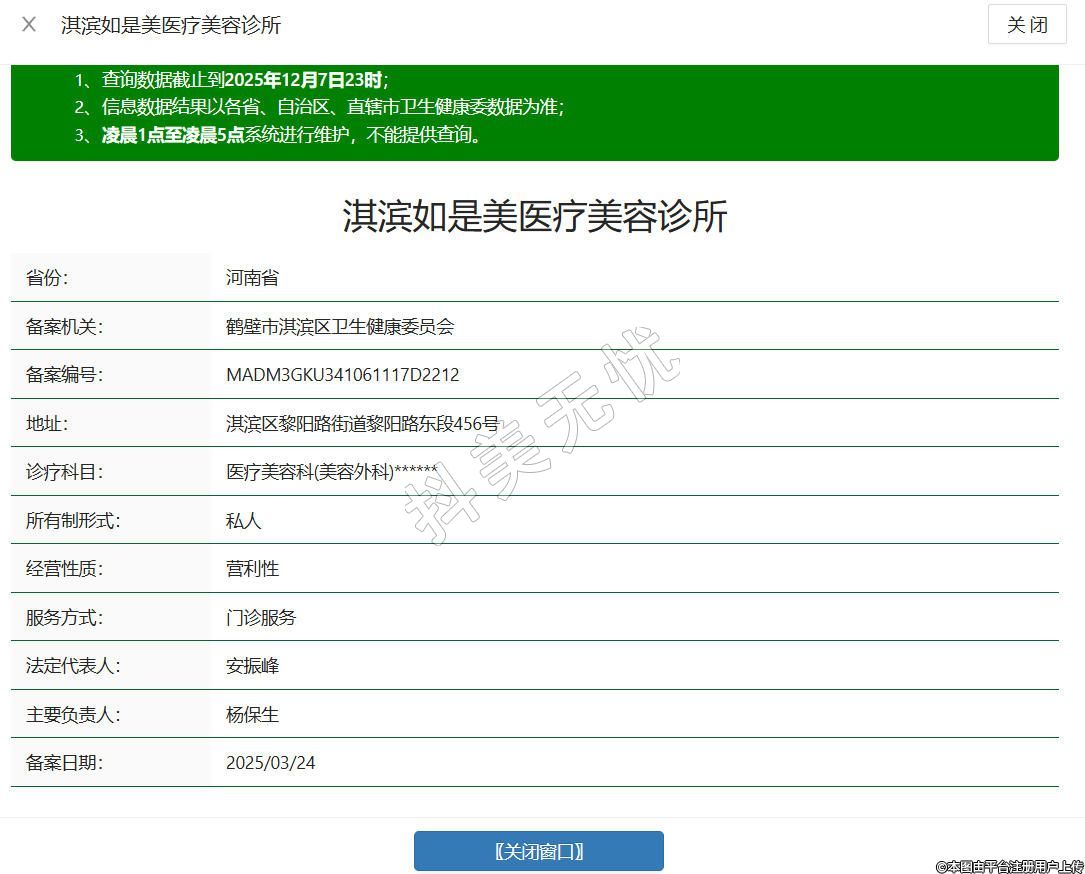Click the dialog title text in header bar
The width and height of the screenshot is (1085, 874).
[x=171, y=25]
